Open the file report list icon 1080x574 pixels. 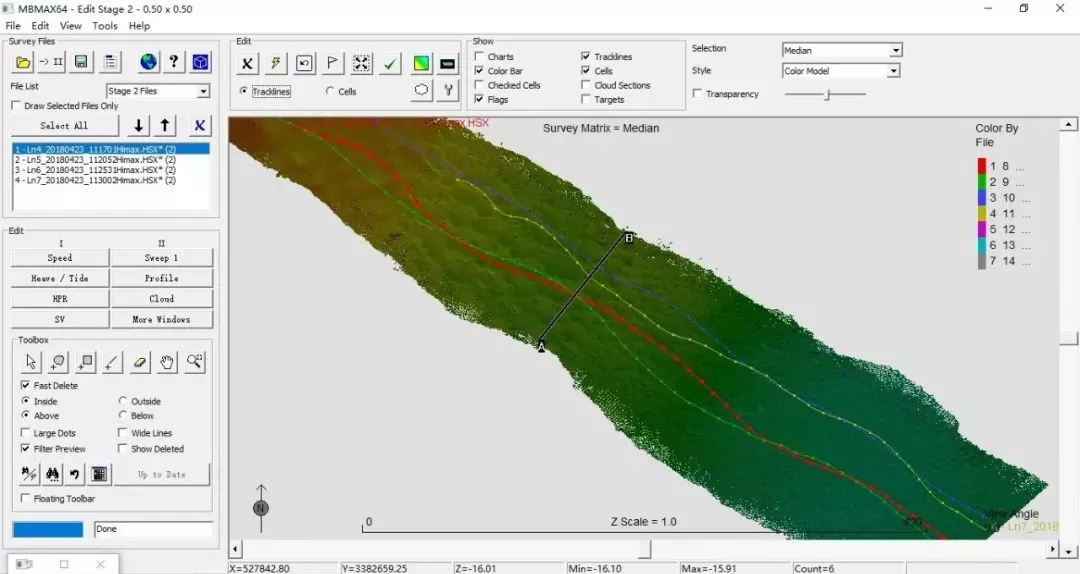(110, 62)
